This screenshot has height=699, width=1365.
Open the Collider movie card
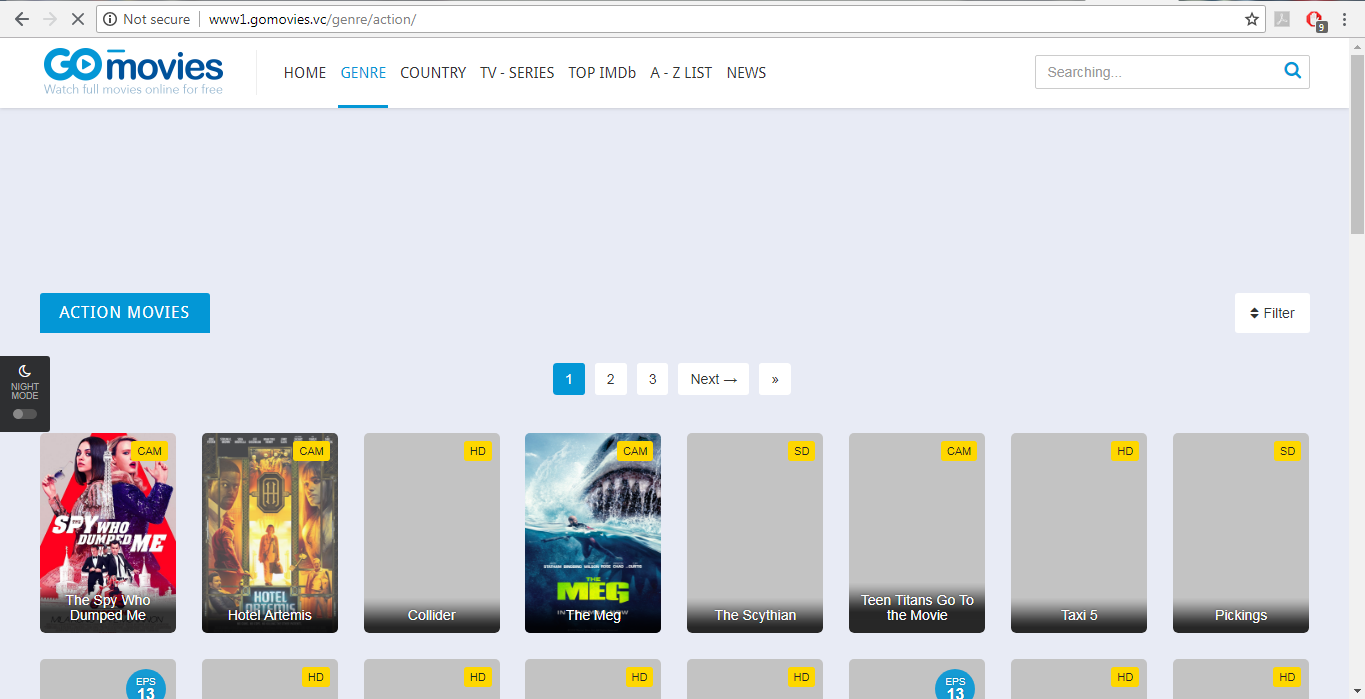(x=432, y=533)
